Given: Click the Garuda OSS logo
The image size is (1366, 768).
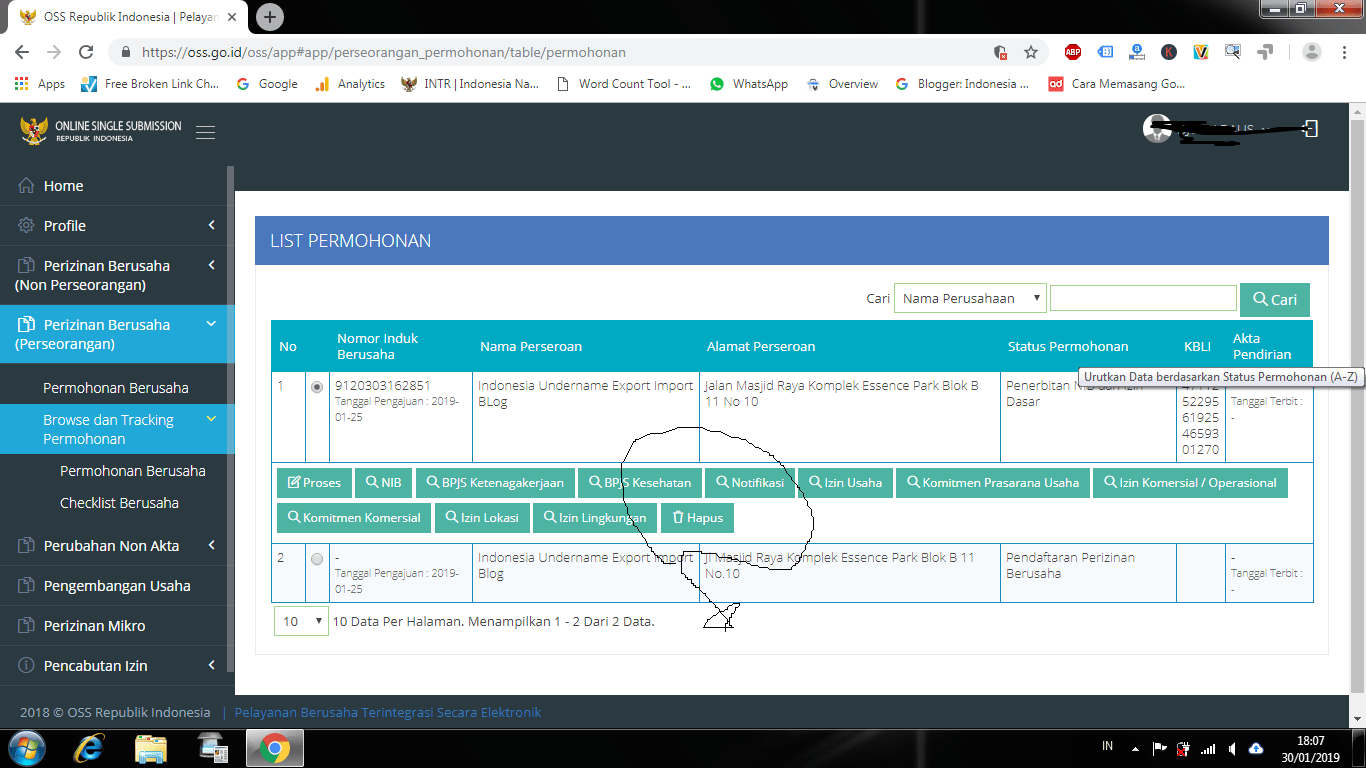Looking at the screenshot, I should point(34,129).
